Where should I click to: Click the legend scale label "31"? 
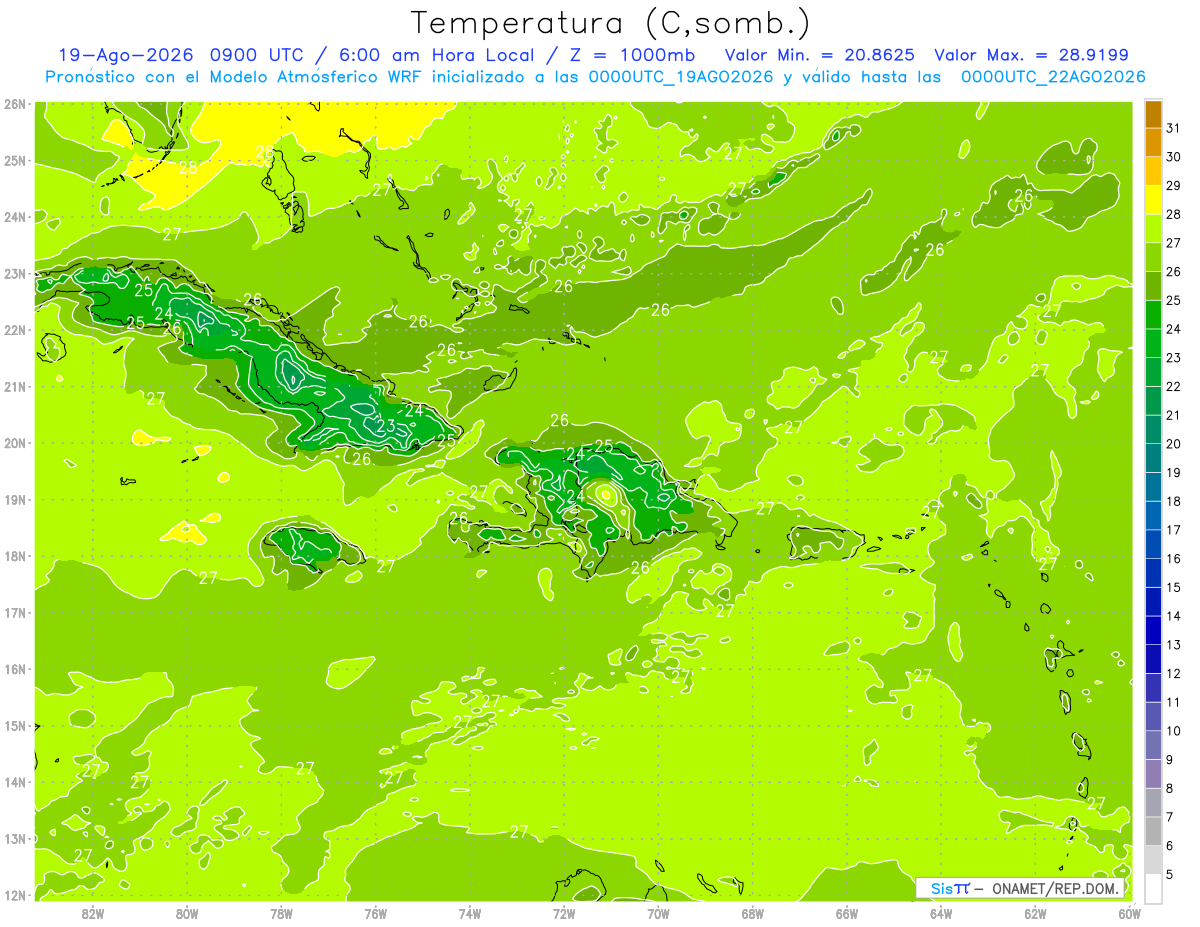1174,128
